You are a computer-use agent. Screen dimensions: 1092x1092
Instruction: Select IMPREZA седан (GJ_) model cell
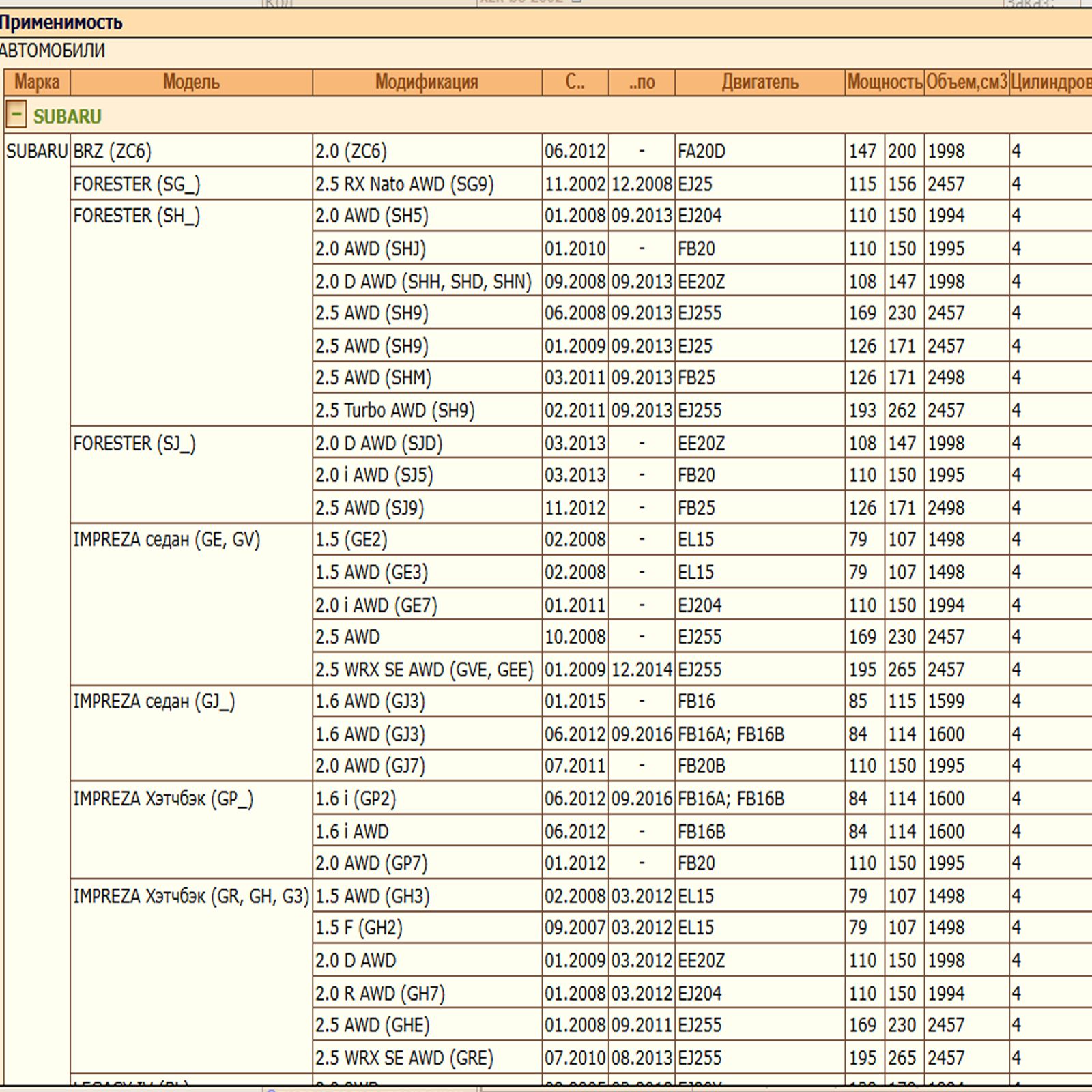[x=154, y=702]
